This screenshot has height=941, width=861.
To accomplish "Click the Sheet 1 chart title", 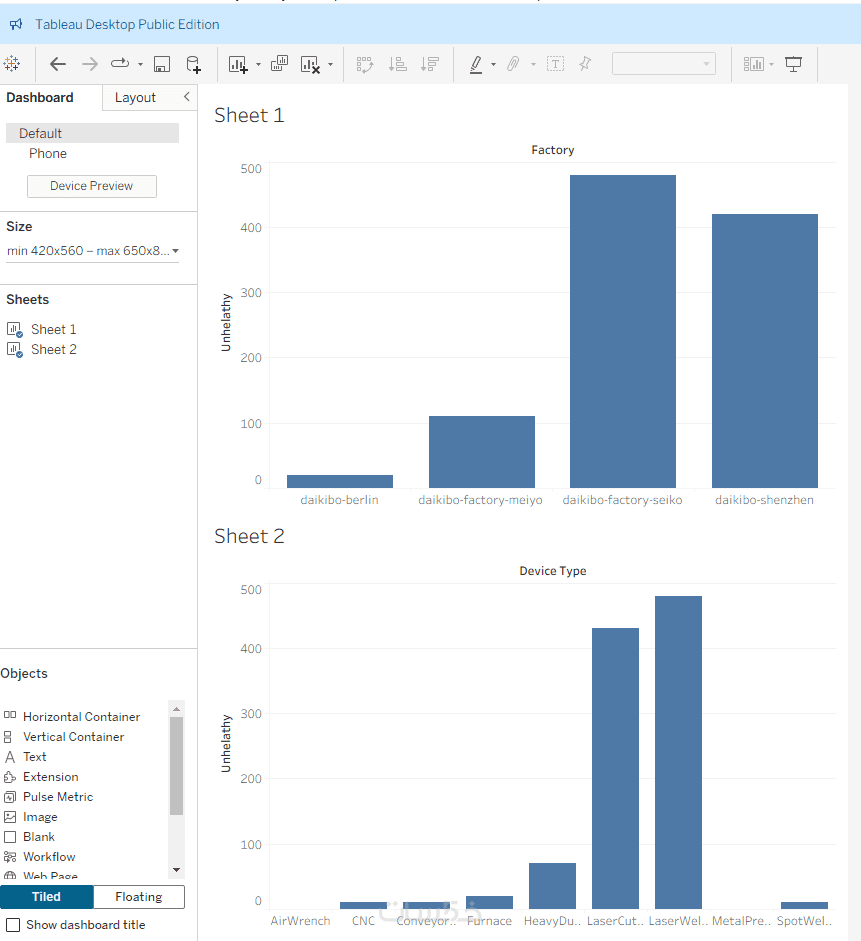I will [x=249, y=115].
